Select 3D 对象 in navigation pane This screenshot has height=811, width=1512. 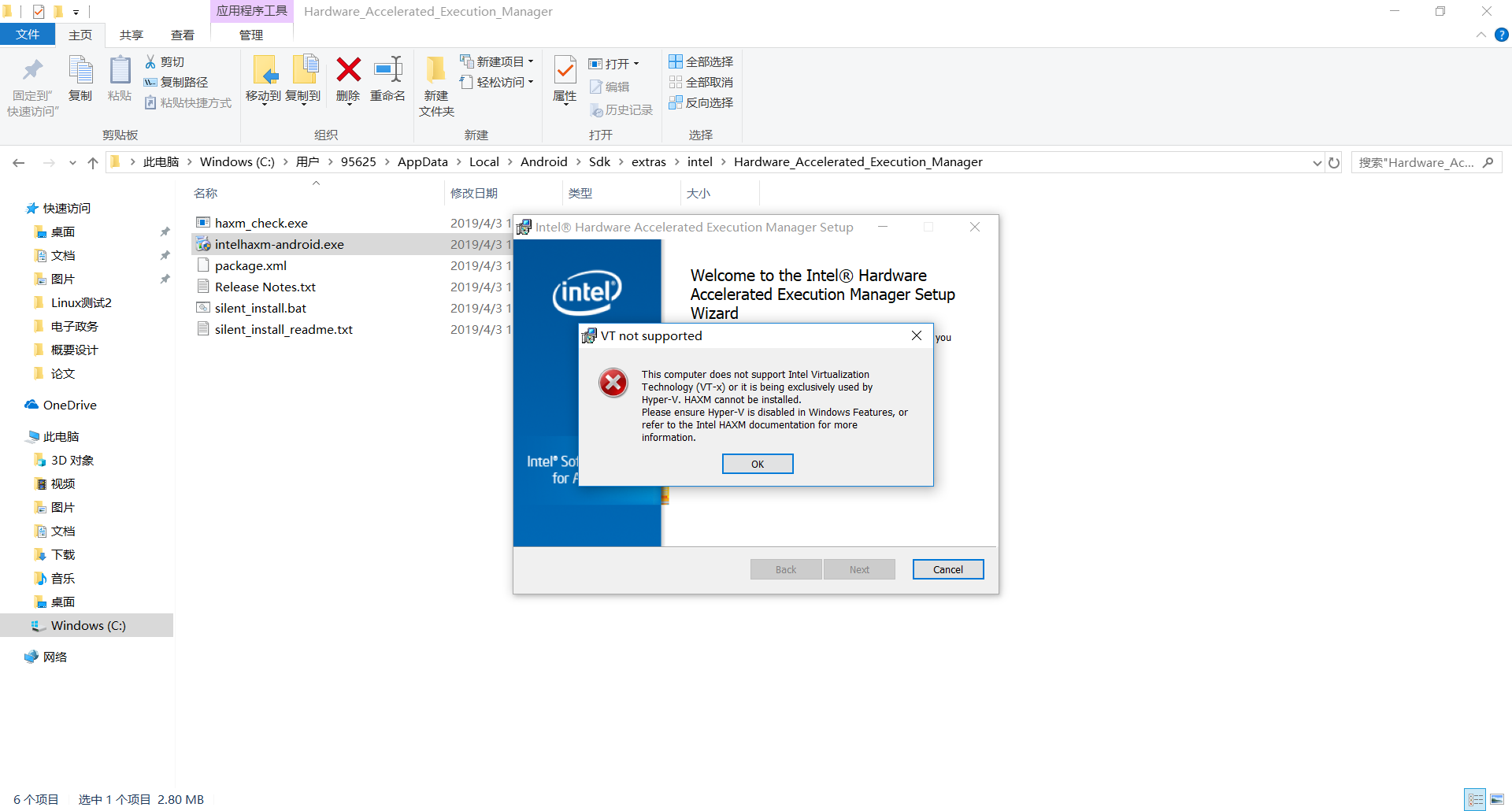72,460
